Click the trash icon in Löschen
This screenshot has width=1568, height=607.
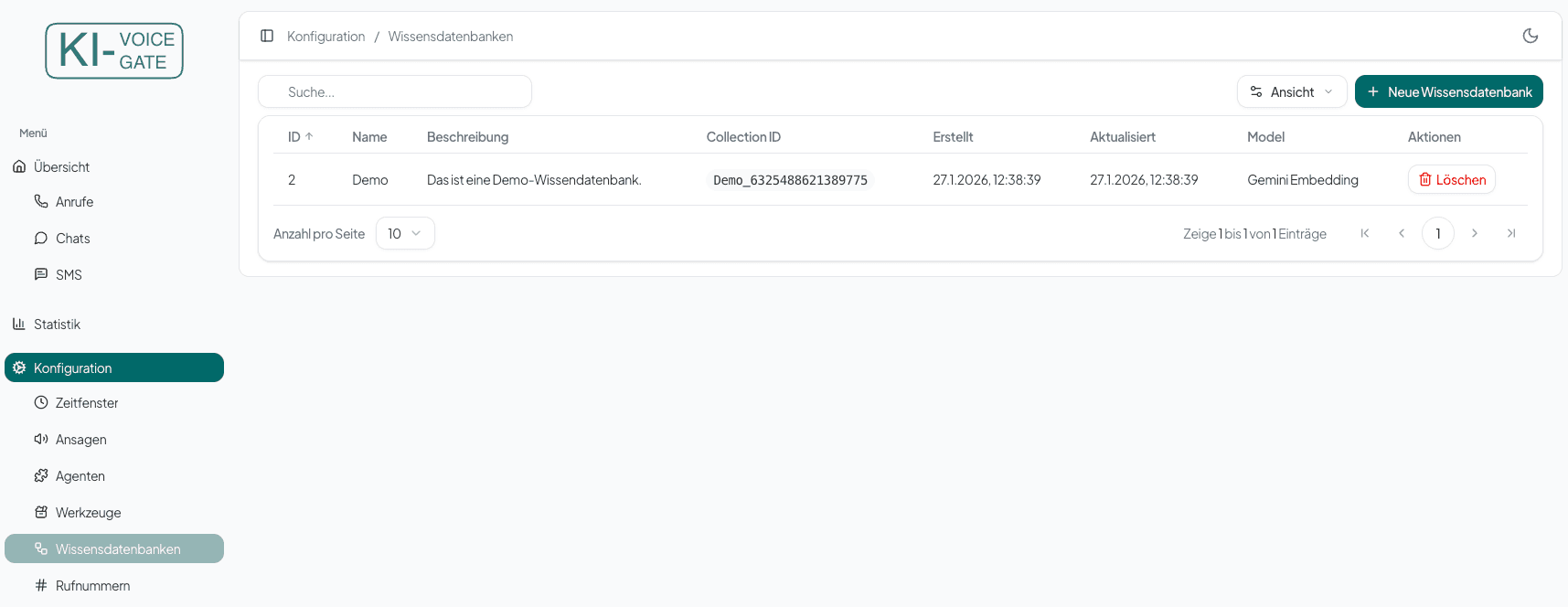tap(1424, 179)
